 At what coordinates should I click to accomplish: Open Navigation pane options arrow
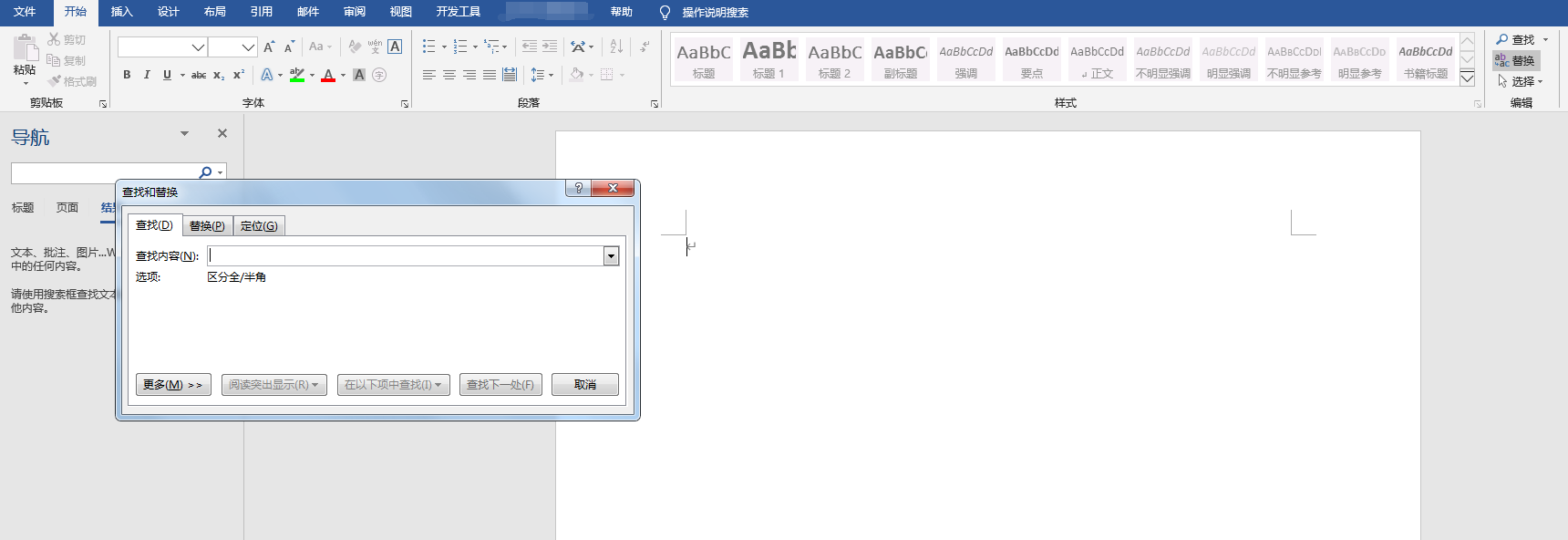point(184,133)
